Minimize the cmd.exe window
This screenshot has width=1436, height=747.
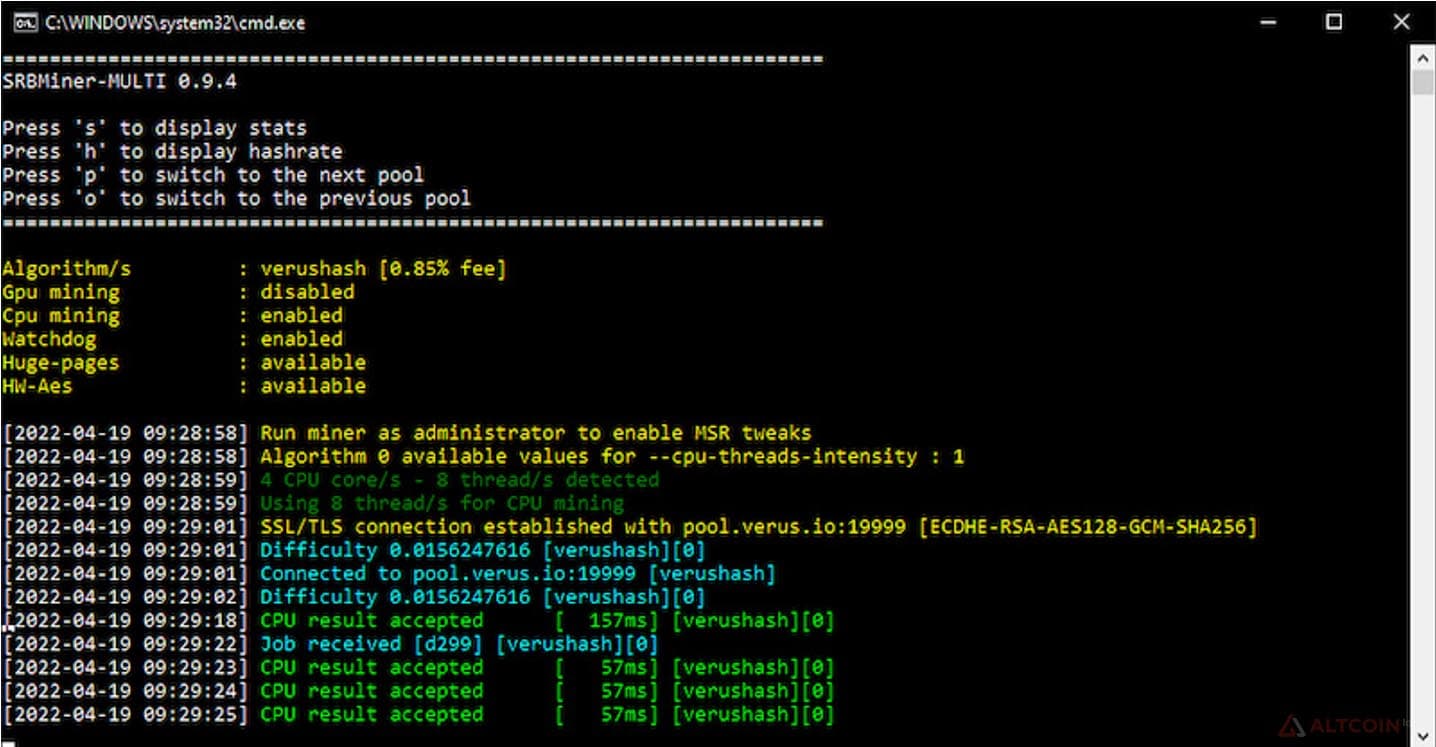1269,22
